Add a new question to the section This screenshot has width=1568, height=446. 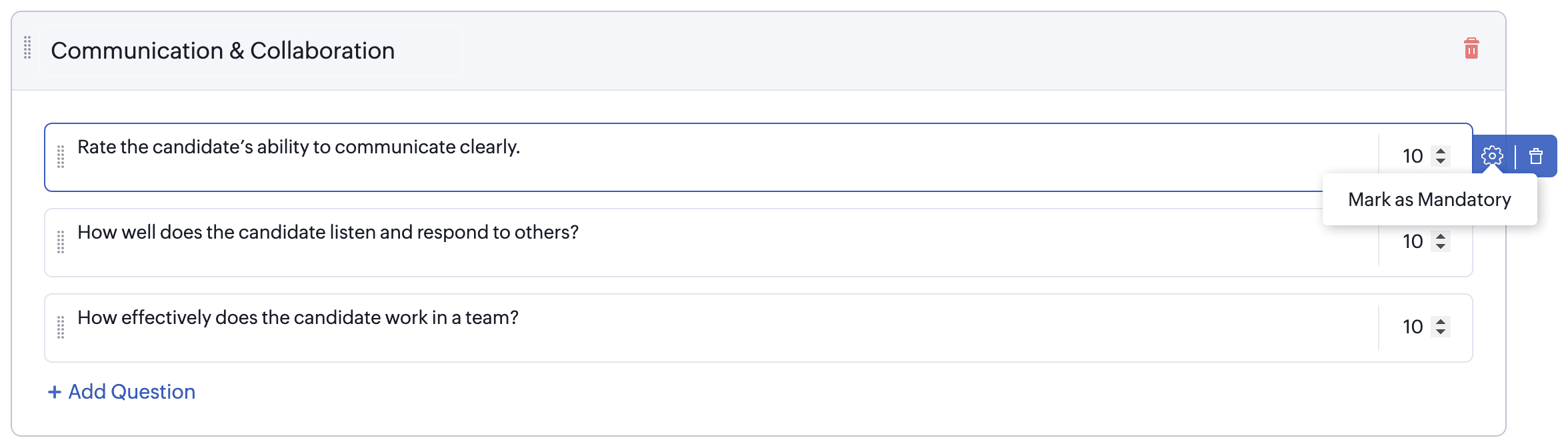coord(131,392)
